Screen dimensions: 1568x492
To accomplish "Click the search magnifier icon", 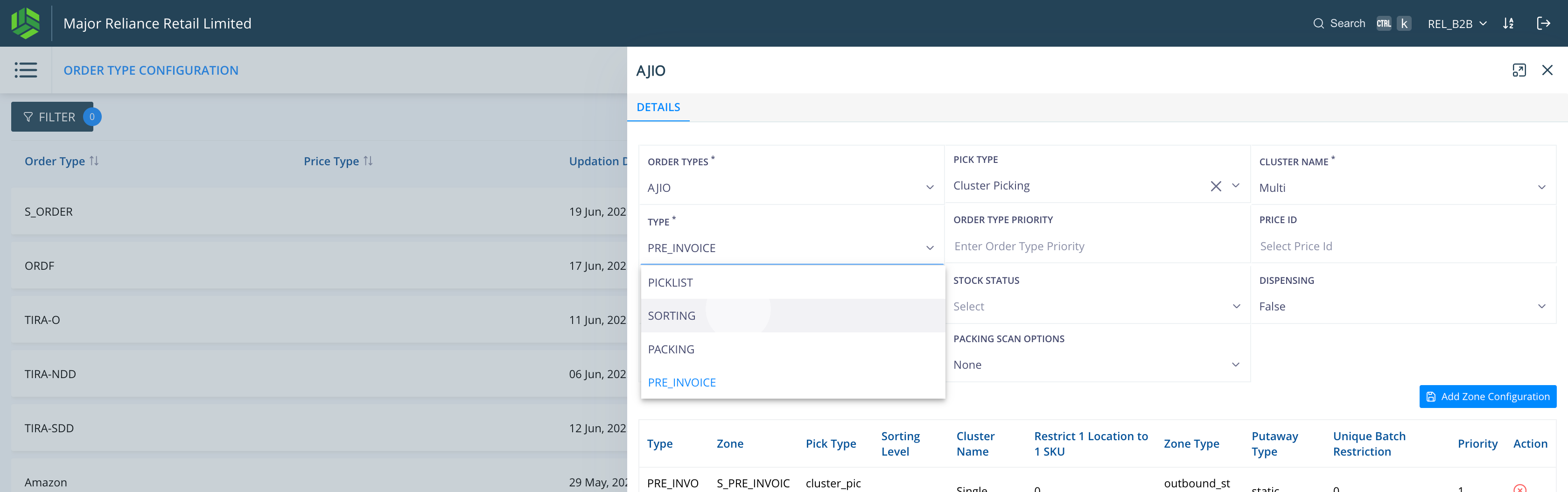I will tap(1318, 23).
